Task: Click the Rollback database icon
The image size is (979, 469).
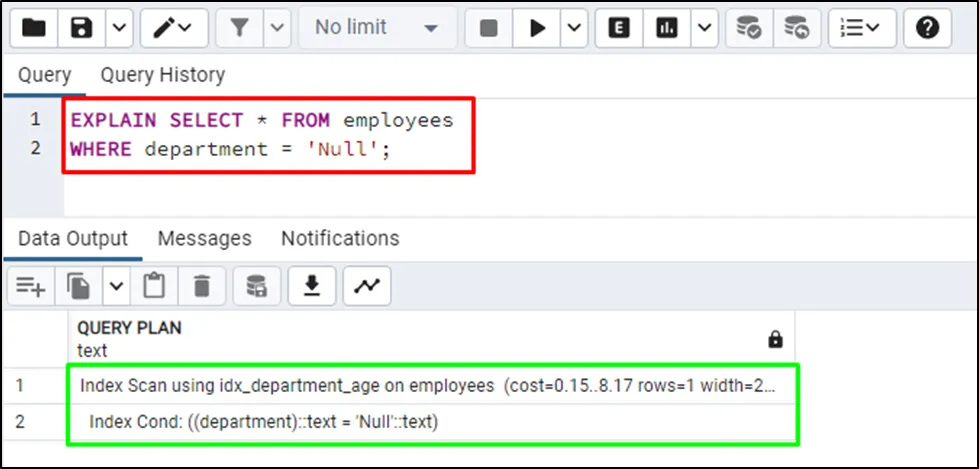Action: tap(796, 28)
